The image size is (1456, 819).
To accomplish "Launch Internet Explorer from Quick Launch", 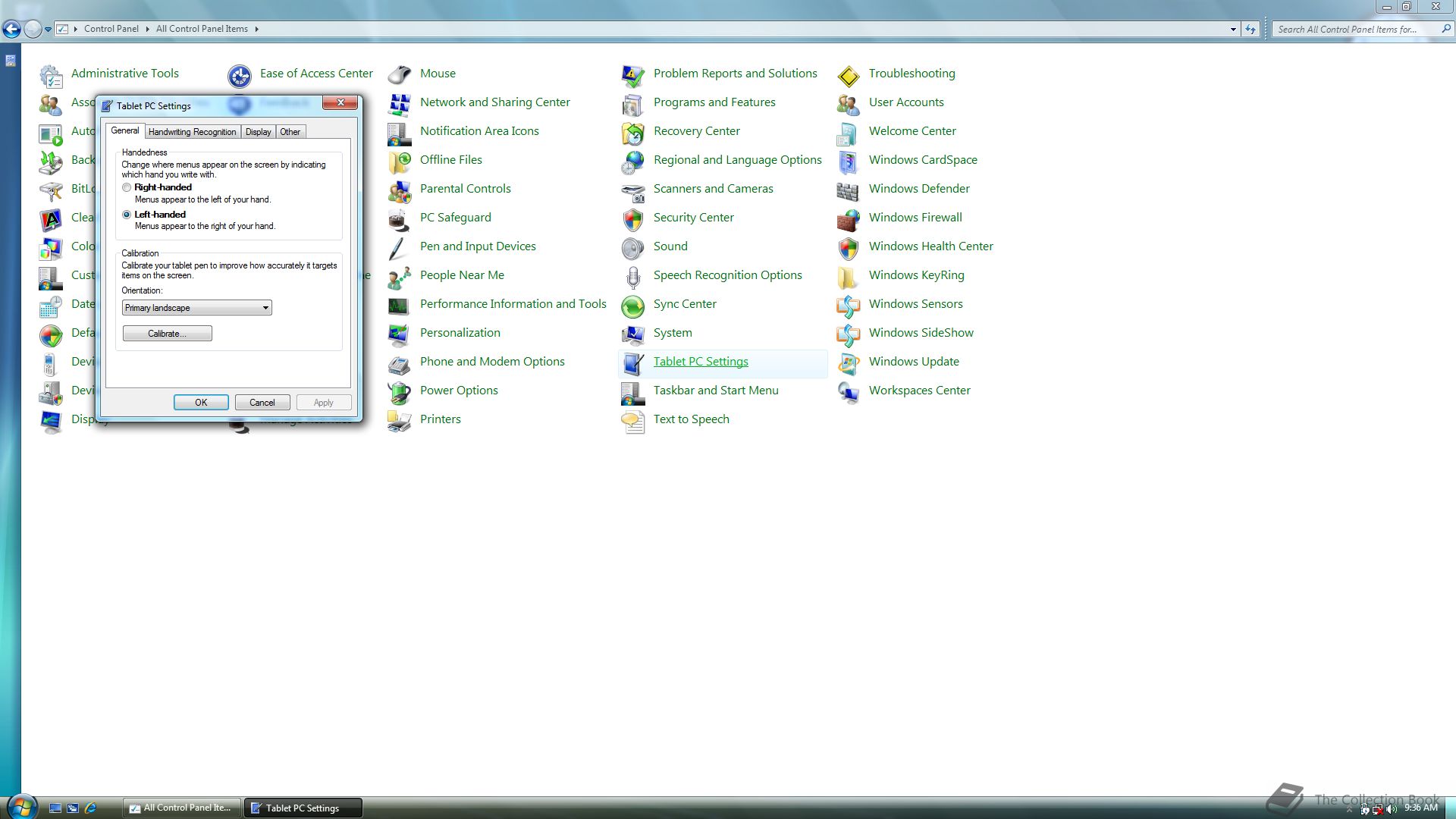I will click(x=91, y=808).
